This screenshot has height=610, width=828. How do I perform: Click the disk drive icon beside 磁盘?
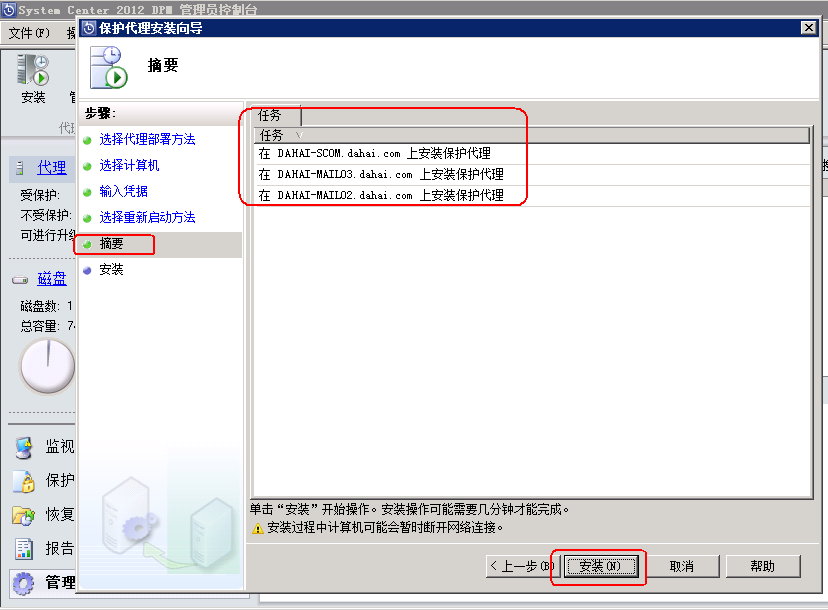20,280
